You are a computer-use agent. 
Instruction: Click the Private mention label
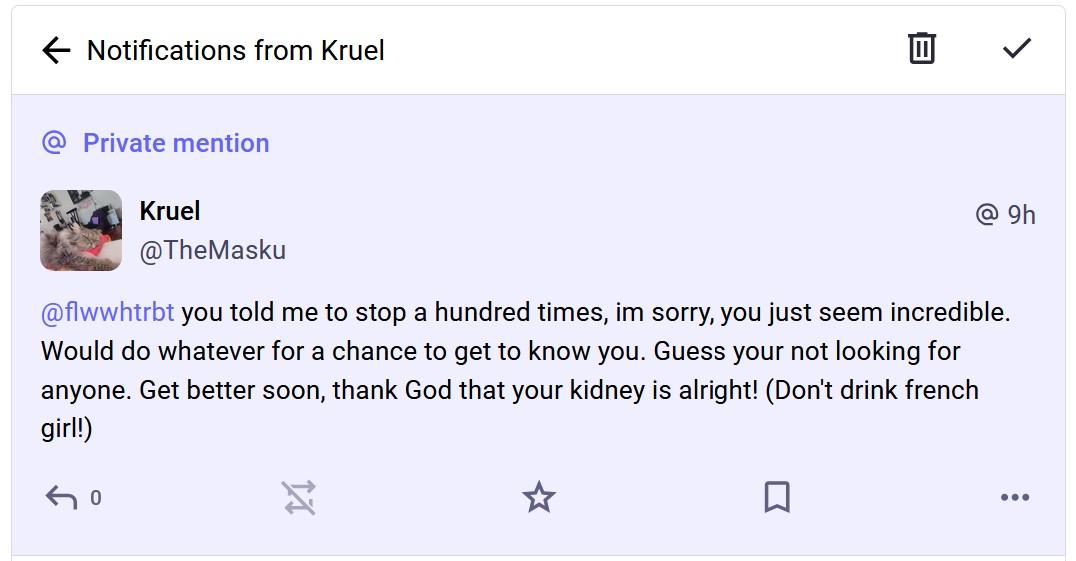click(176, 143)
